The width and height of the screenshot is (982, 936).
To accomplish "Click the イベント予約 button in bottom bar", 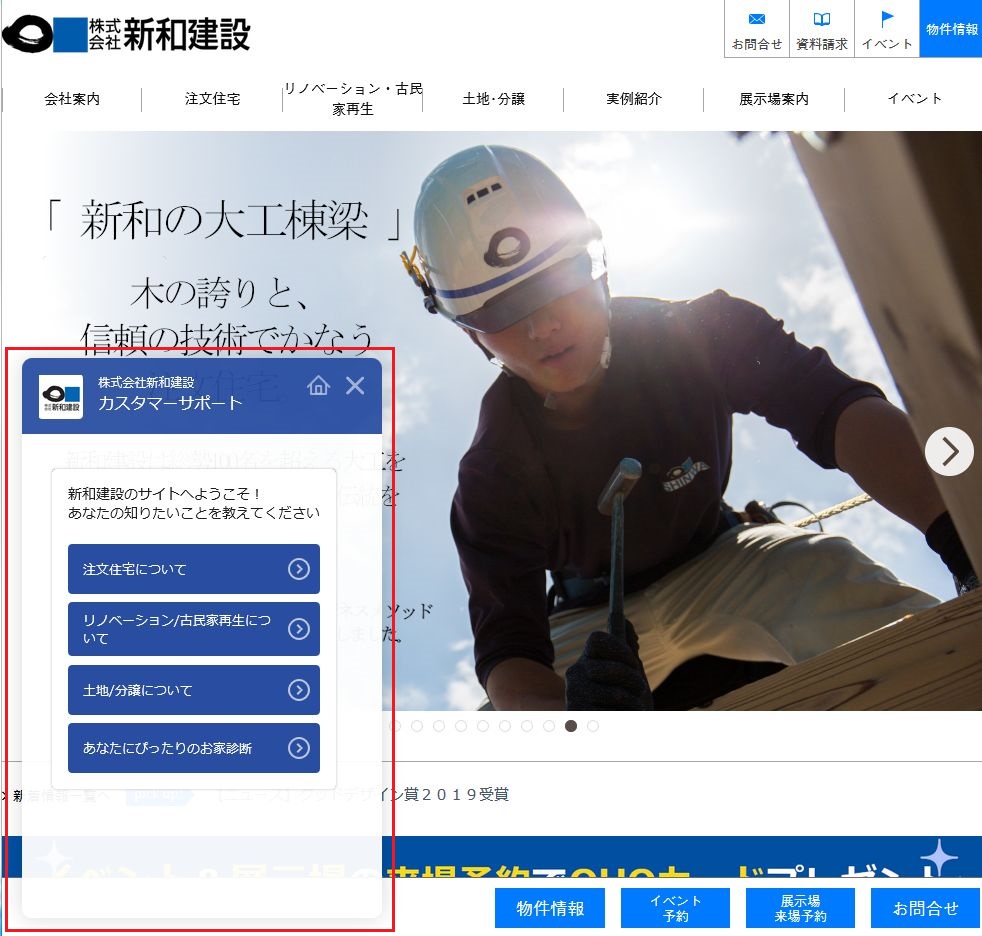I will coord(675,908).
